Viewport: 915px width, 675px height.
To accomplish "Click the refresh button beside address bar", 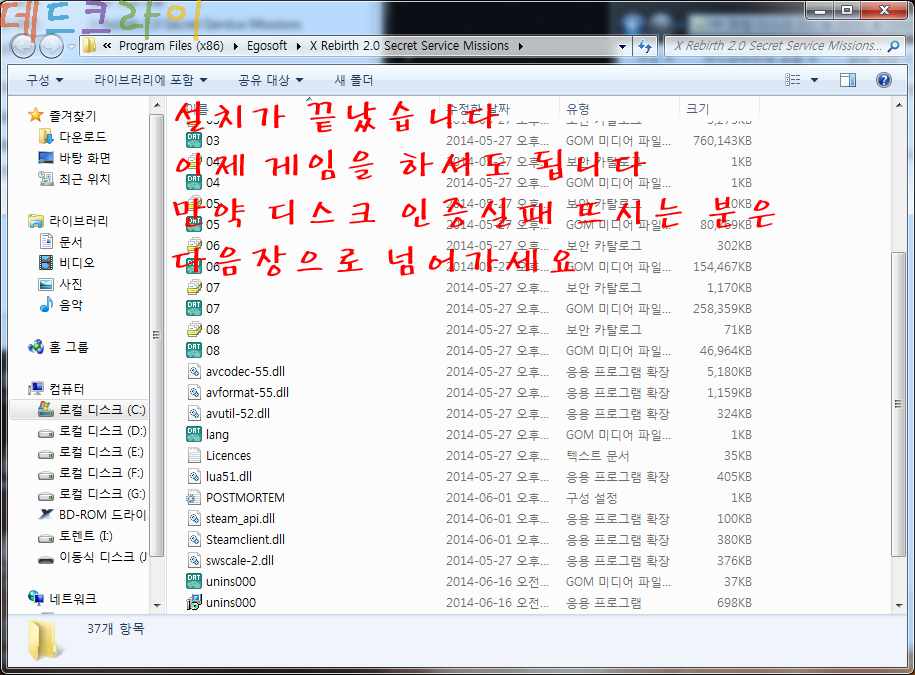I will coord(645,46).
